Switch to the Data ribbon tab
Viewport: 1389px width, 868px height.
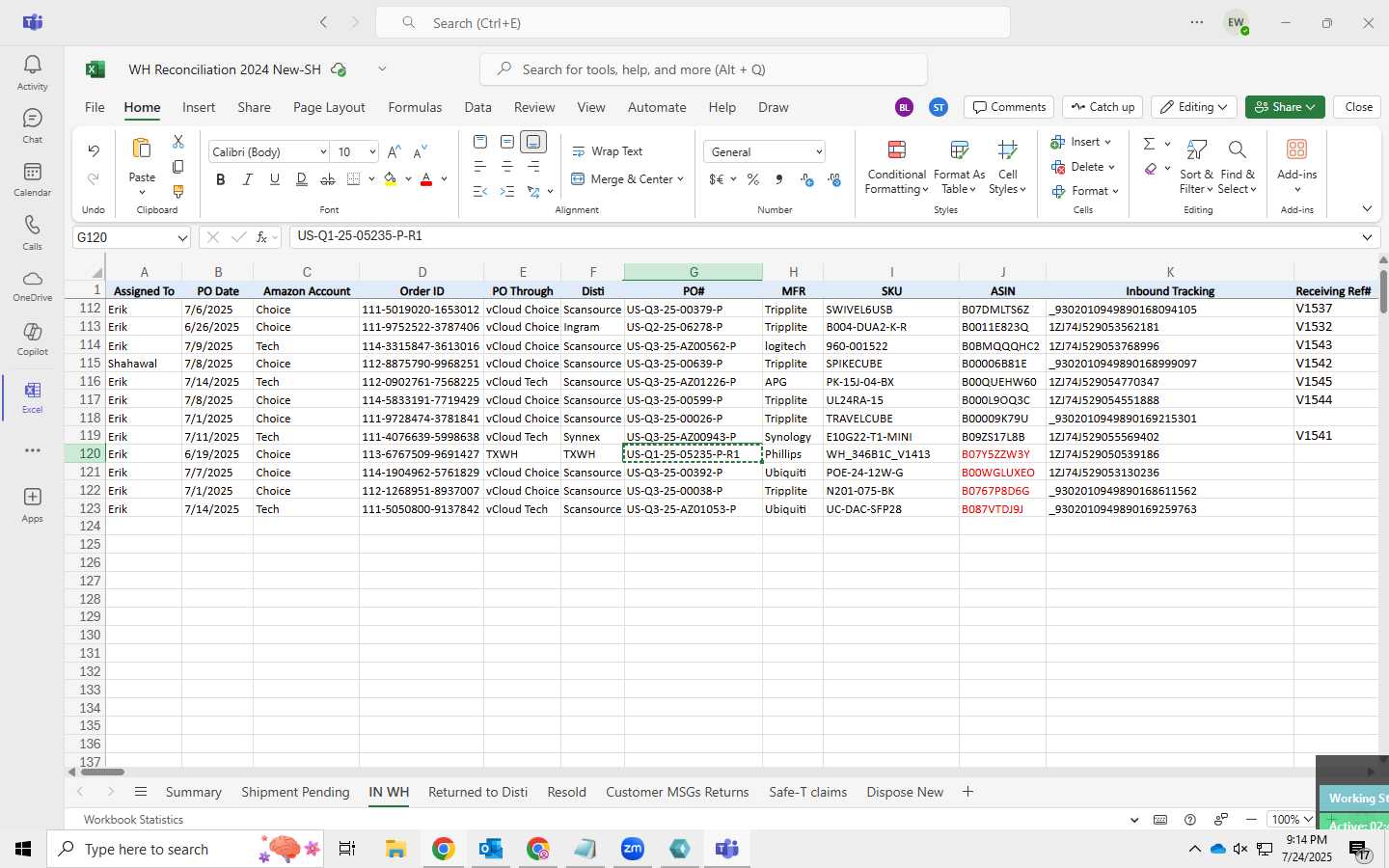coord(477,107)
